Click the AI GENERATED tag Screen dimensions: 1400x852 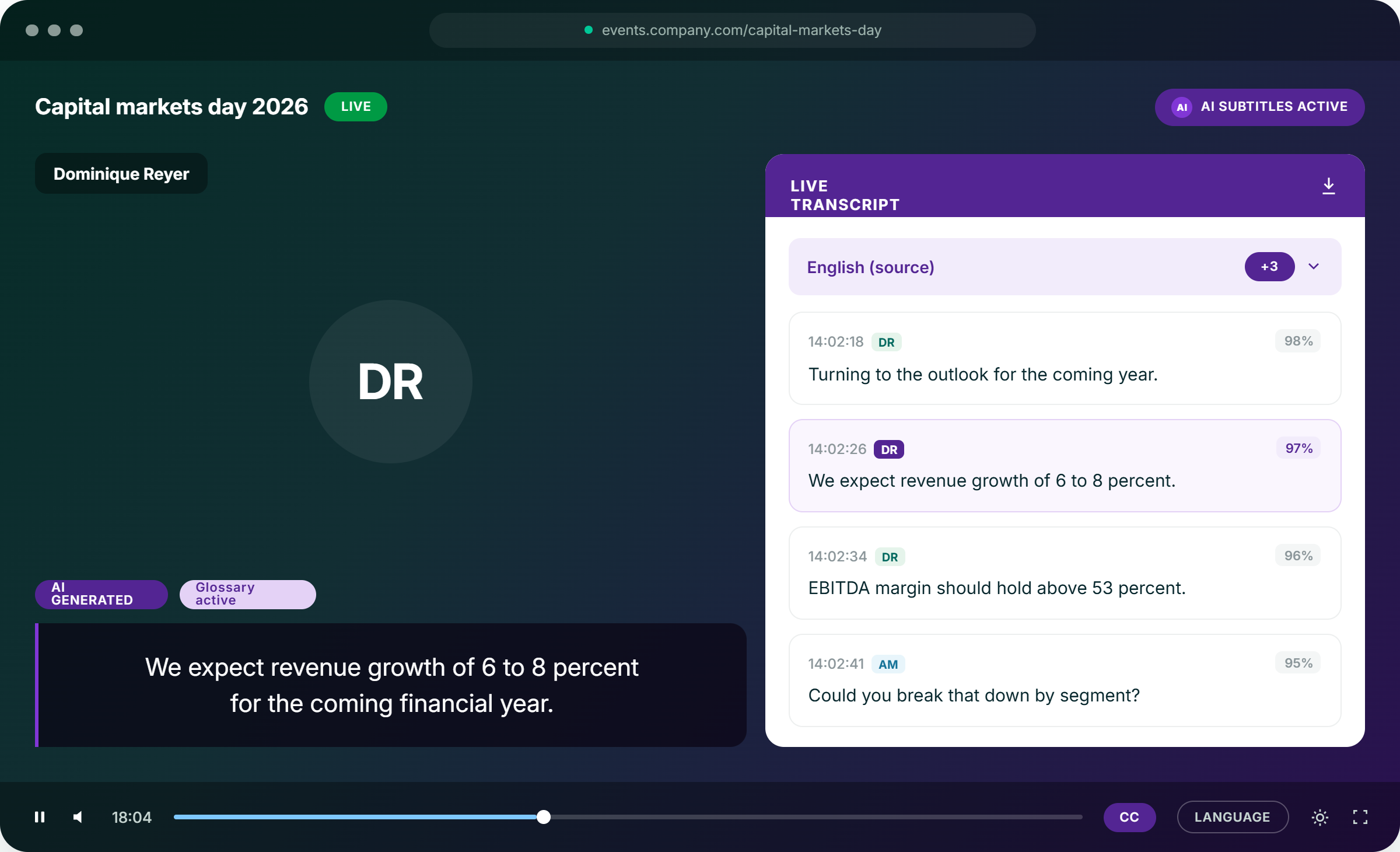(x=101, y=594)
